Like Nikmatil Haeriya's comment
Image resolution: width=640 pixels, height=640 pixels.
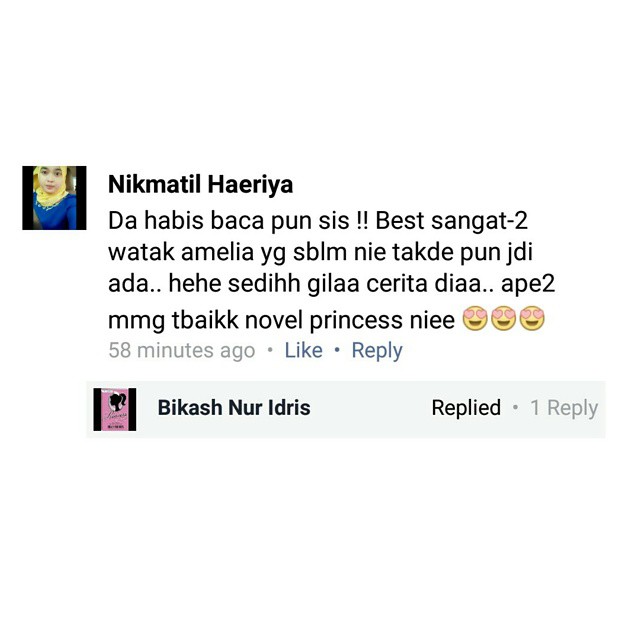(303, 350)
